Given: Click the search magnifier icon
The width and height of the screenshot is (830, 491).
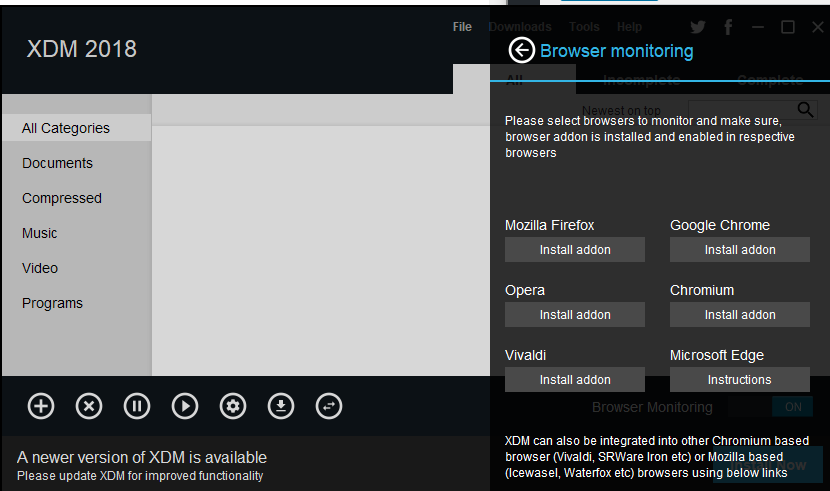Looking at the screenshot, I should coord(805,110).
